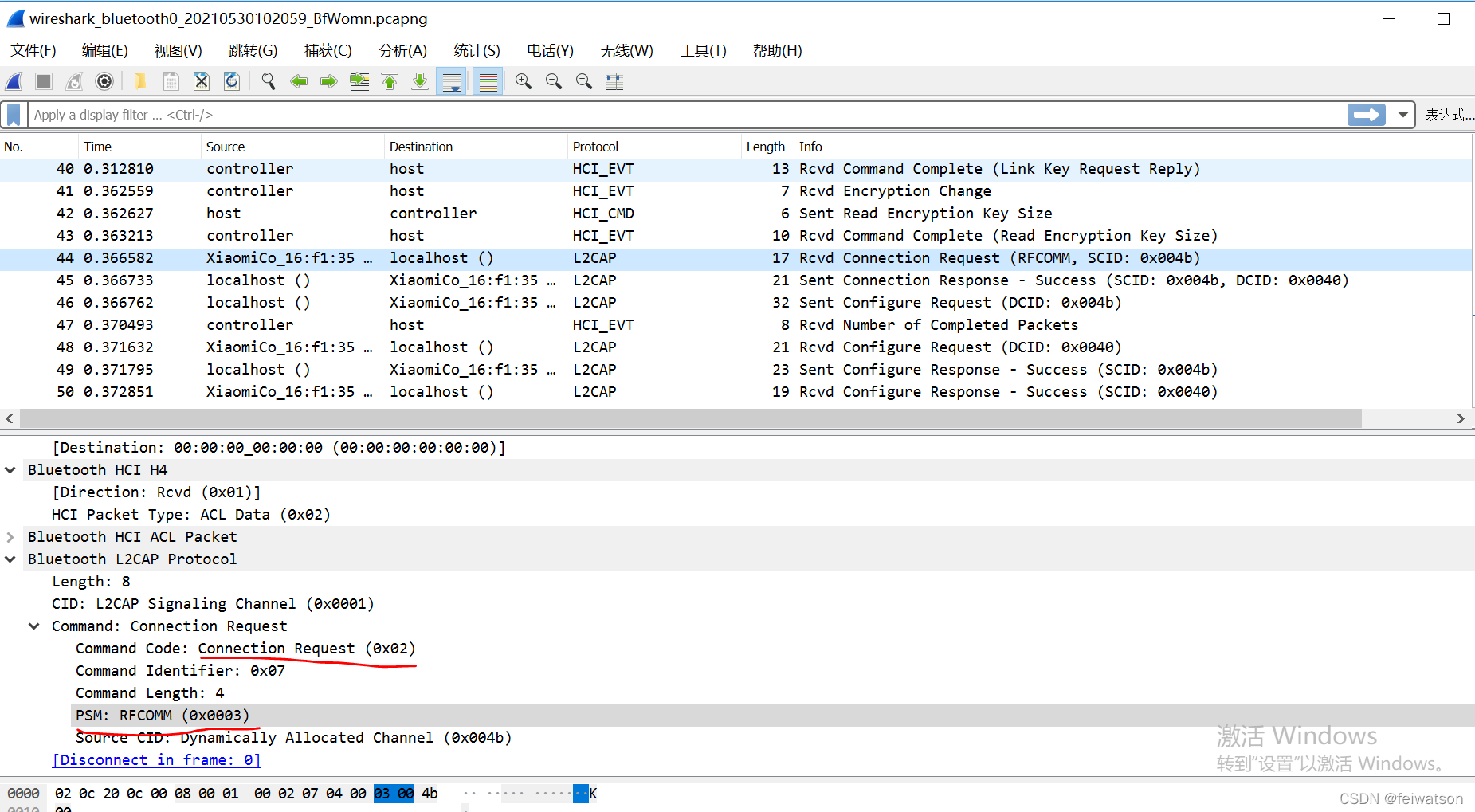The image size is (1475, 812).
Task: Close the capture file icon
Action: 202,81
